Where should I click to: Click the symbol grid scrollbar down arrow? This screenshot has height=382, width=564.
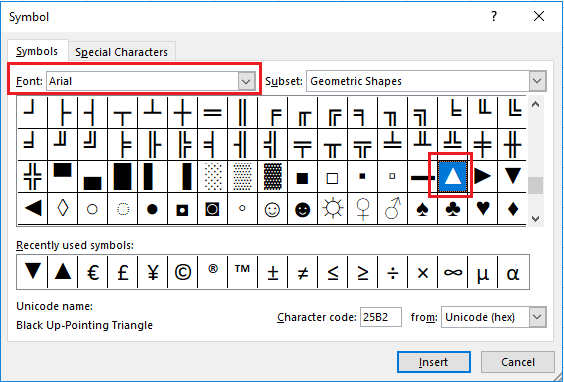(x=536, y=219)
